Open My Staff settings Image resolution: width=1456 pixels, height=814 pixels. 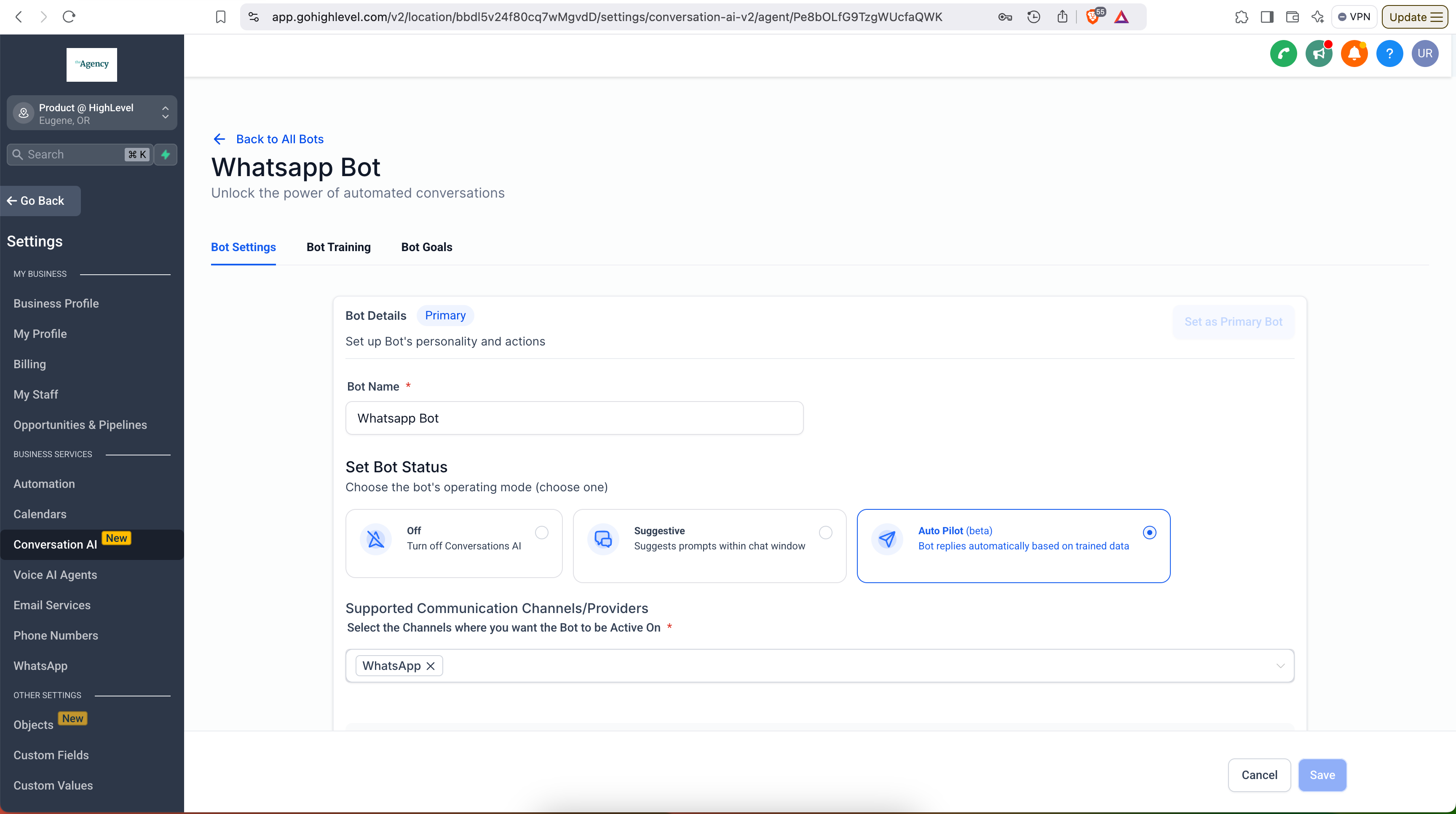coord(36,394)
